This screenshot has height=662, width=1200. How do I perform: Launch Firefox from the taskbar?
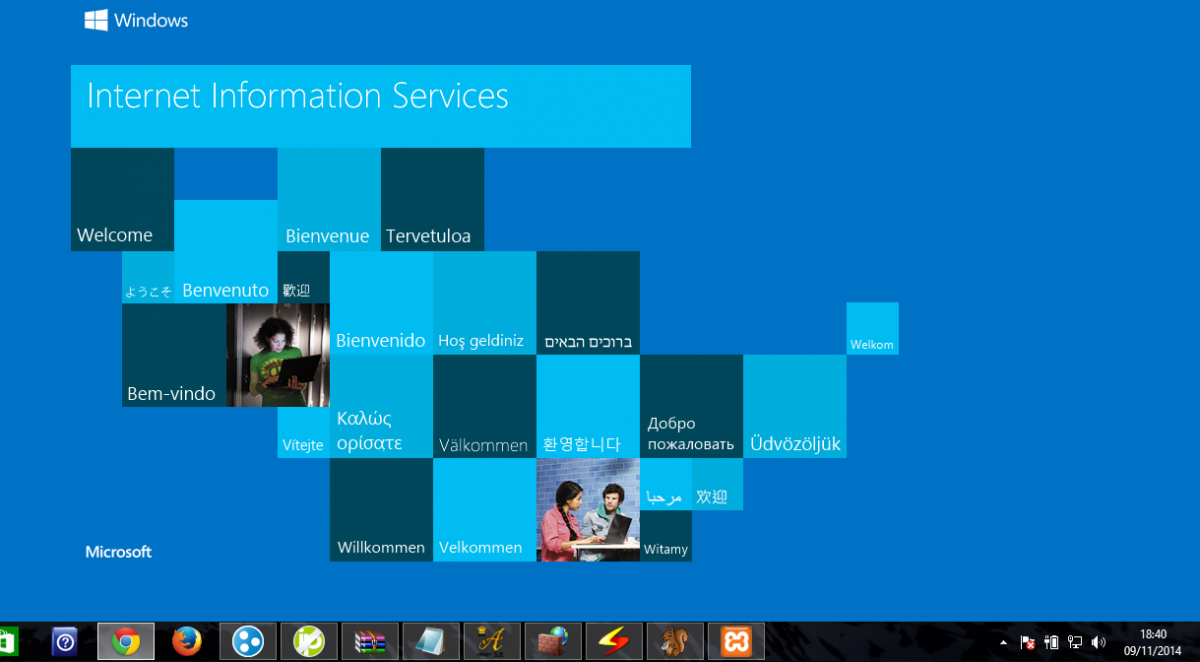click(187, 641)
